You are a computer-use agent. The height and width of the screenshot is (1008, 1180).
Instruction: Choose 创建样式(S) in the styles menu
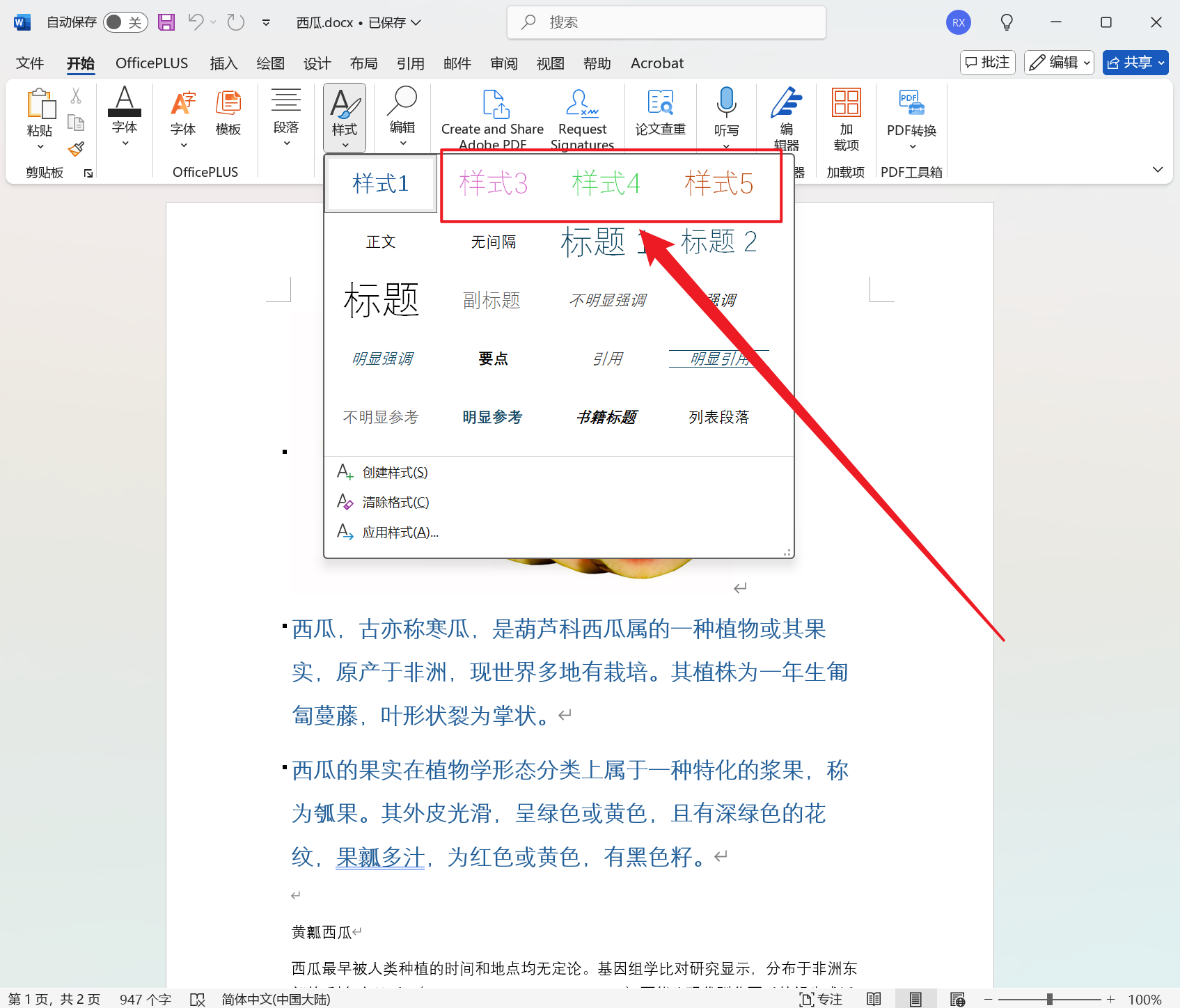pyautogui.click(x=394, y=472)
